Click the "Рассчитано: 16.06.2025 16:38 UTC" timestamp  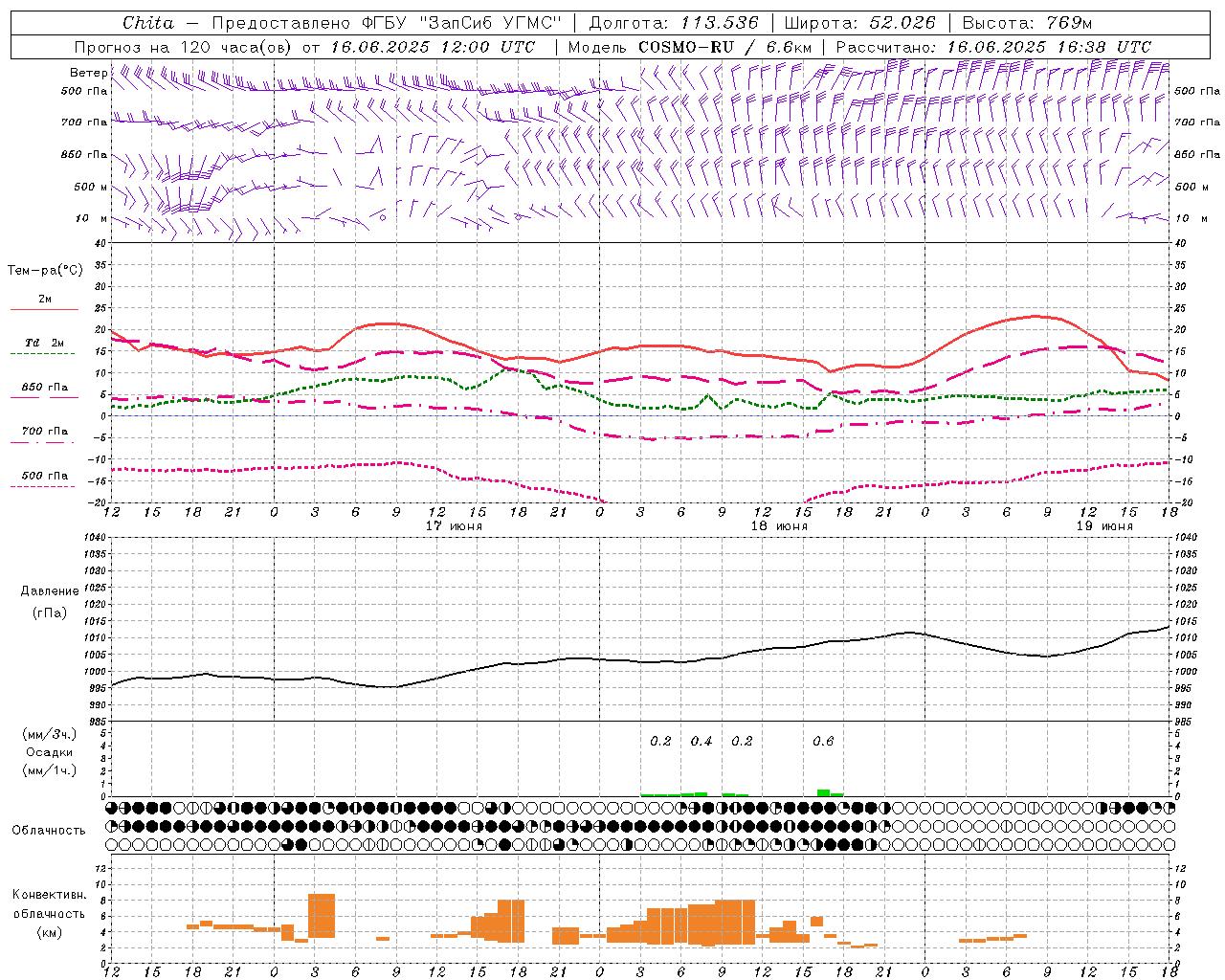[x=993, y=47]
